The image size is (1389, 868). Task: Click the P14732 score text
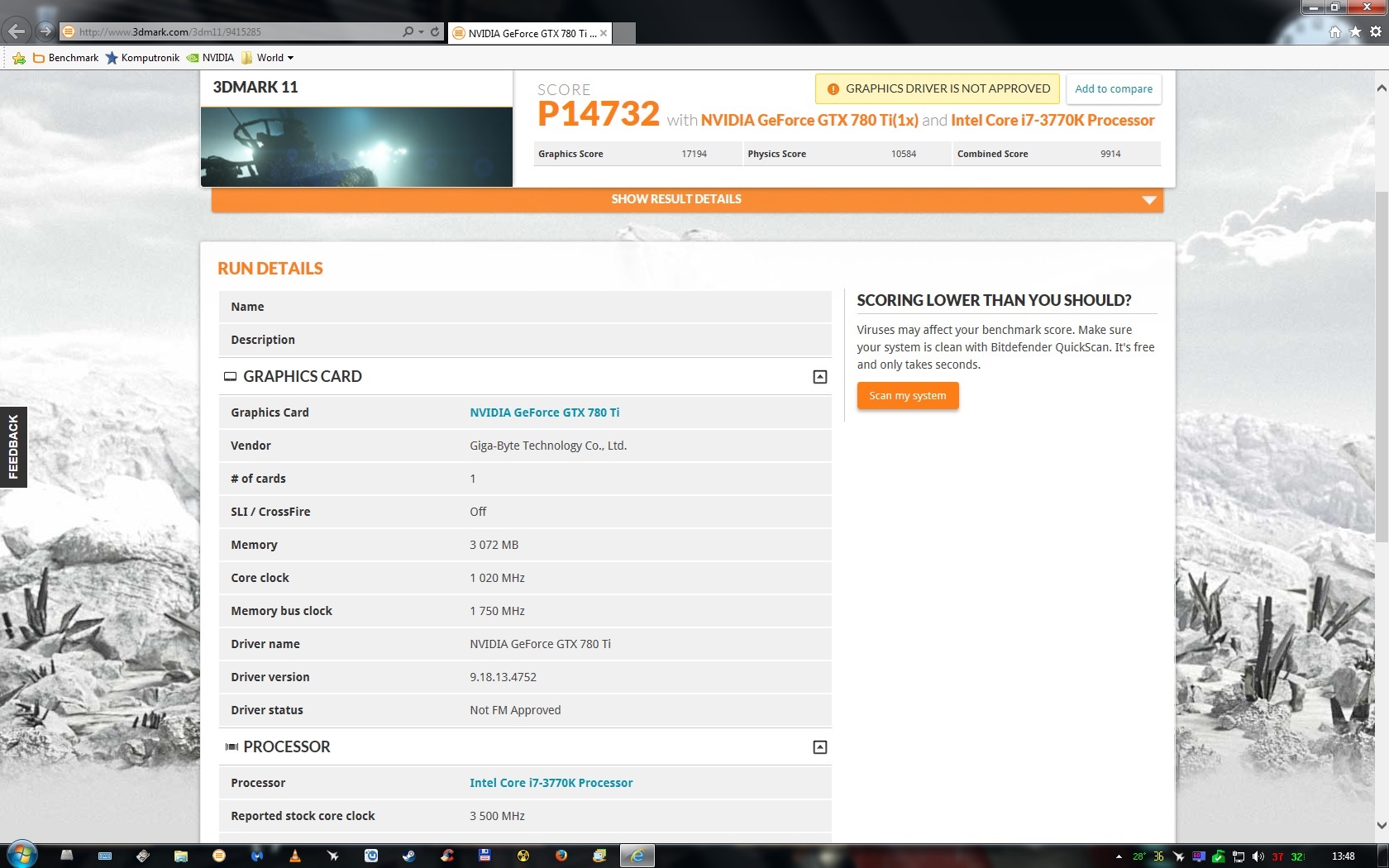tap(599, 114)
